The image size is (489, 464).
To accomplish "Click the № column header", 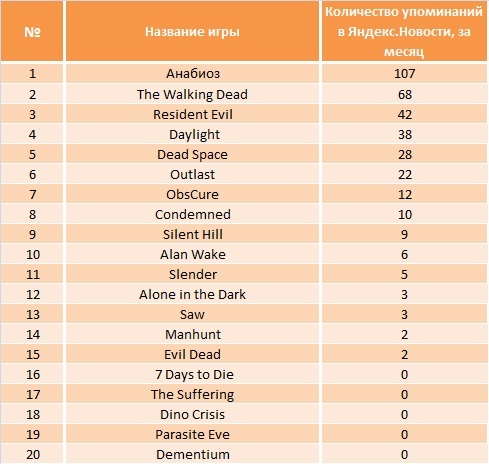I will click(x=32, y=31).
